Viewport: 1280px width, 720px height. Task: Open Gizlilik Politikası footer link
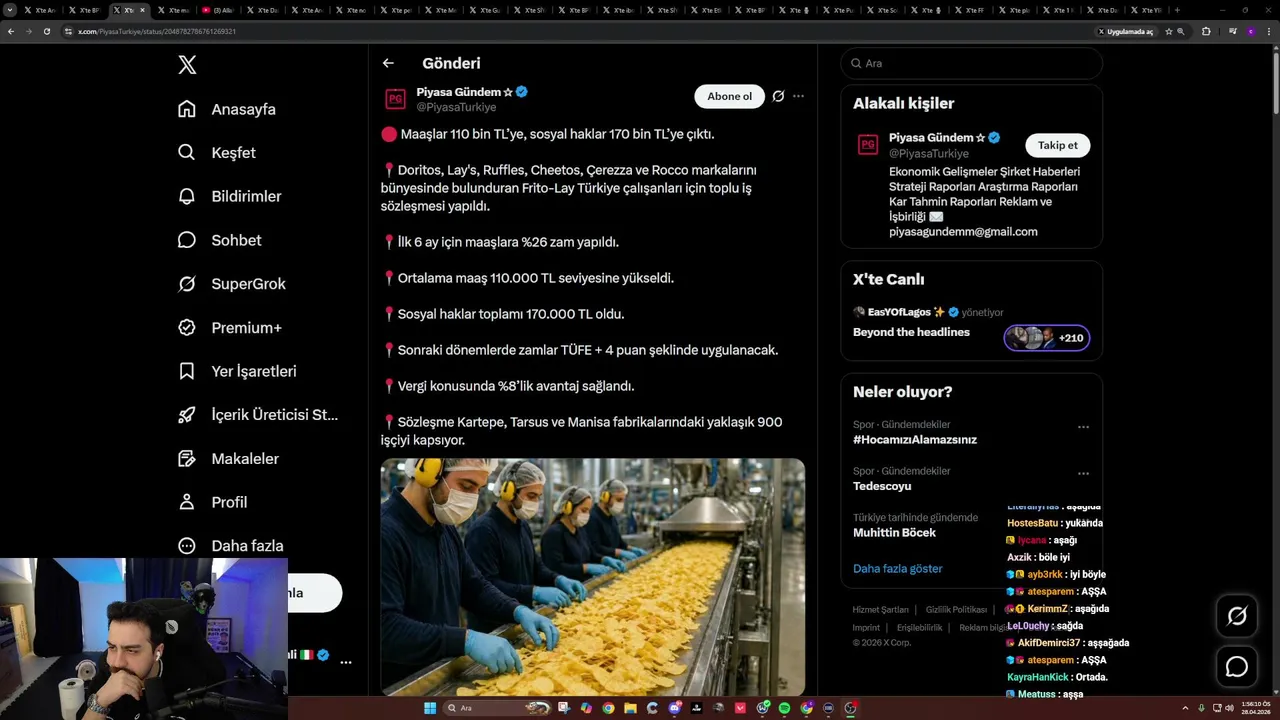956,609
